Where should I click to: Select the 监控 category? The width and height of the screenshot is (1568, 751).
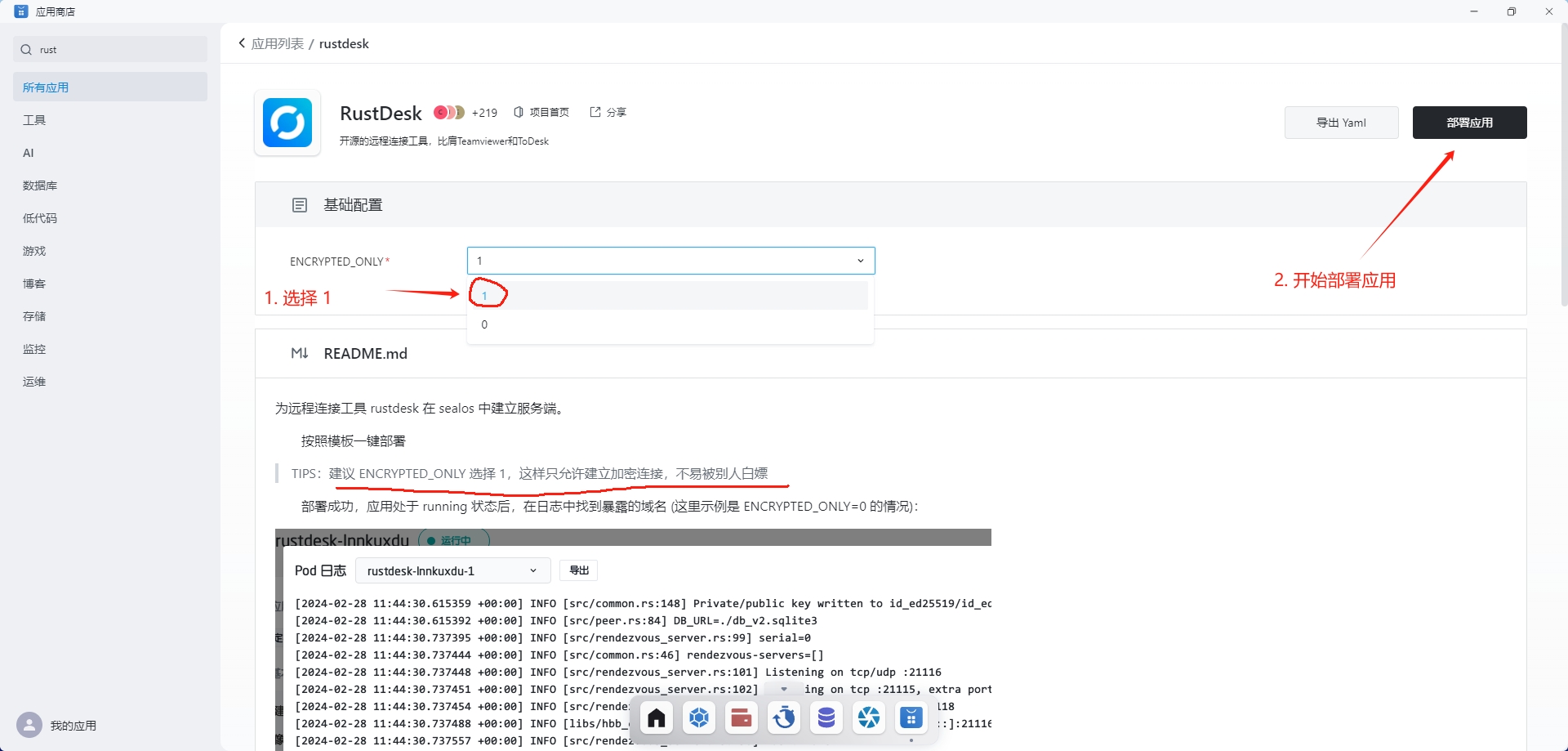click(110, 349)
